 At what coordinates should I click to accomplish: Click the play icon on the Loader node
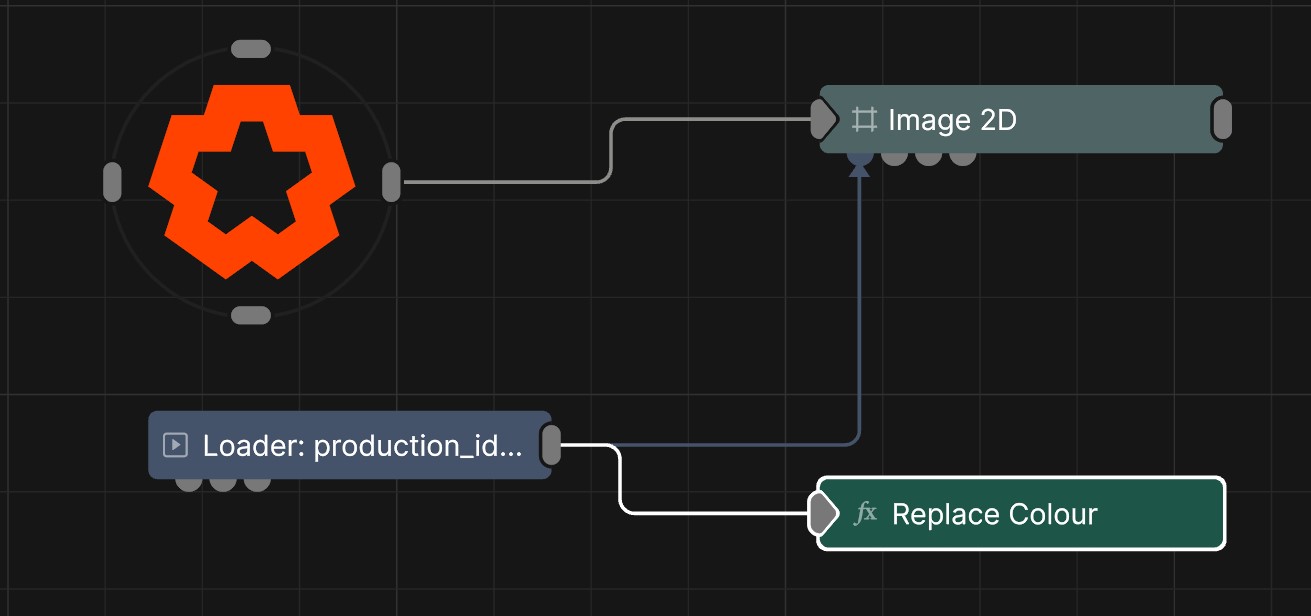(x=175, y=444)
